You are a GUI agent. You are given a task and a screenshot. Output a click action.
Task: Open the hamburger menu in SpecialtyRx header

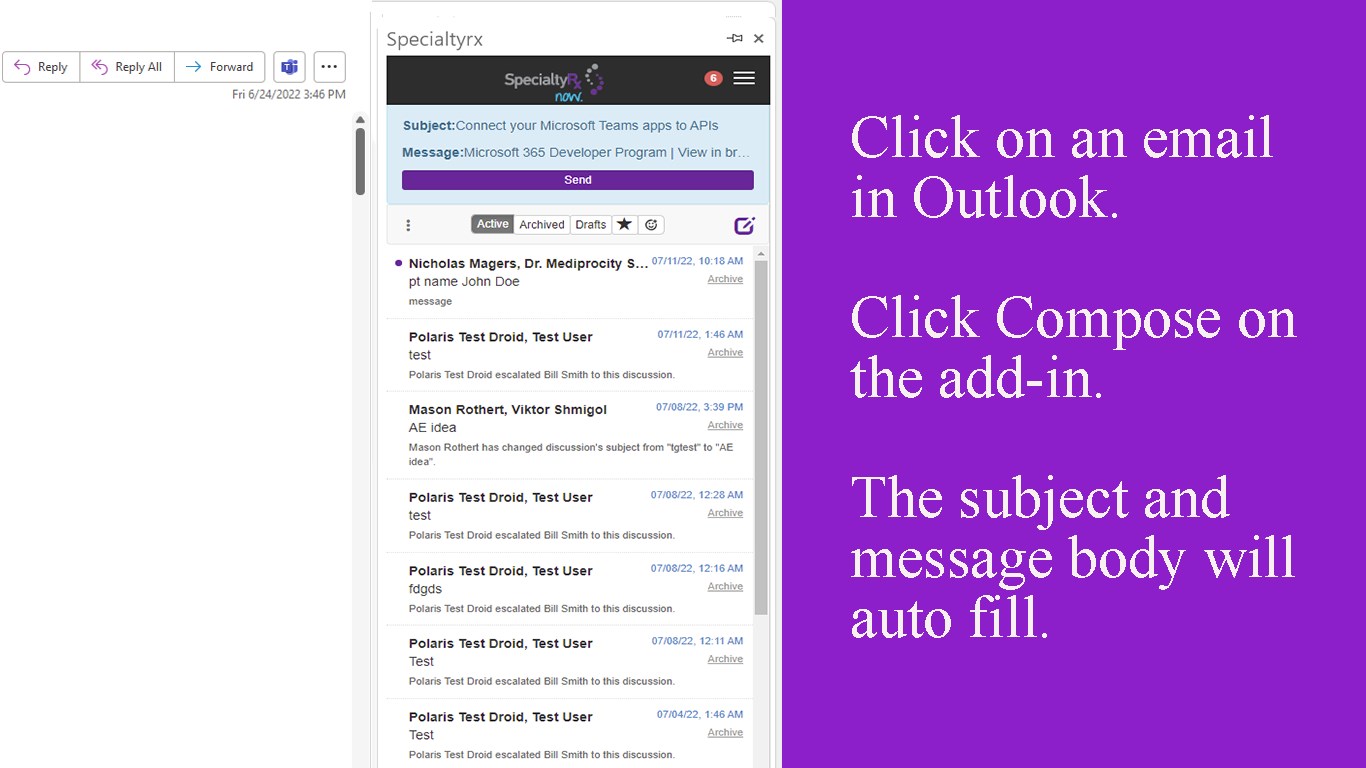pos(744,78)
